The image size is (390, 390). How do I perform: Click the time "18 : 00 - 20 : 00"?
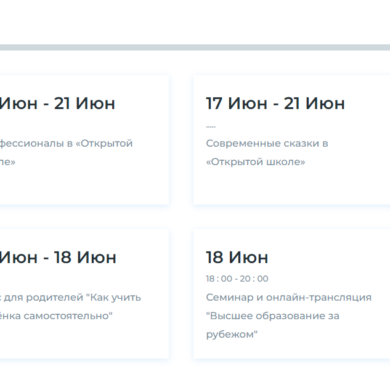[237, 278]
